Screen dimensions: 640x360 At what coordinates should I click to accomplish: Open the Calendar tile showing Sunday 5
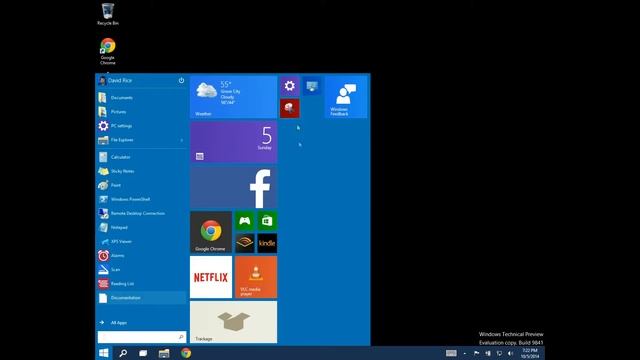click(233, 142)
